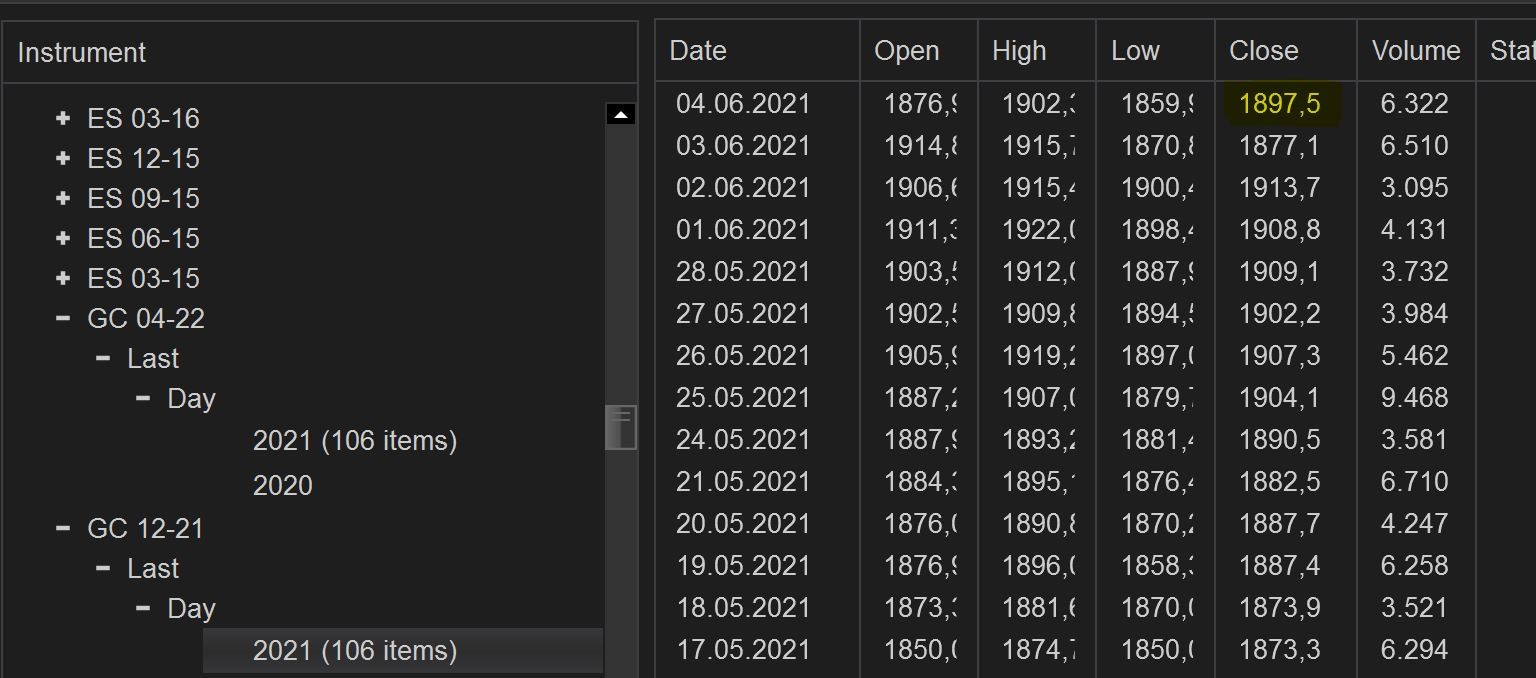Select the Close value 1882,5
This screenshot has height=678, width=1536.
[1280, 482]
